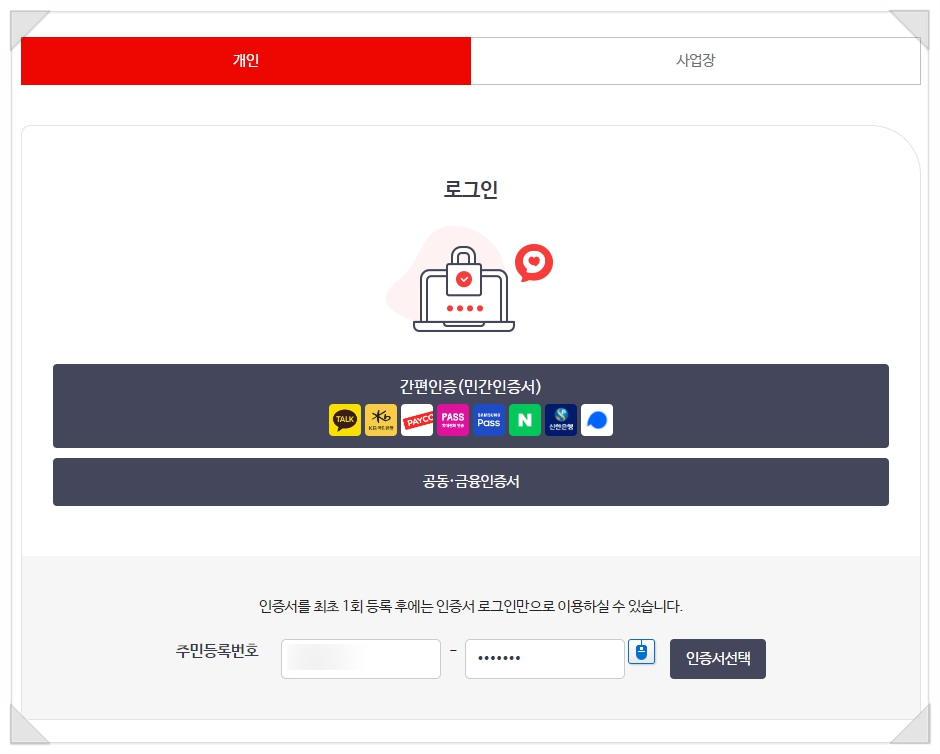Screen dimensions: 940x754
Task: Click the 로그인 heading text
Action: click(471, 189)
